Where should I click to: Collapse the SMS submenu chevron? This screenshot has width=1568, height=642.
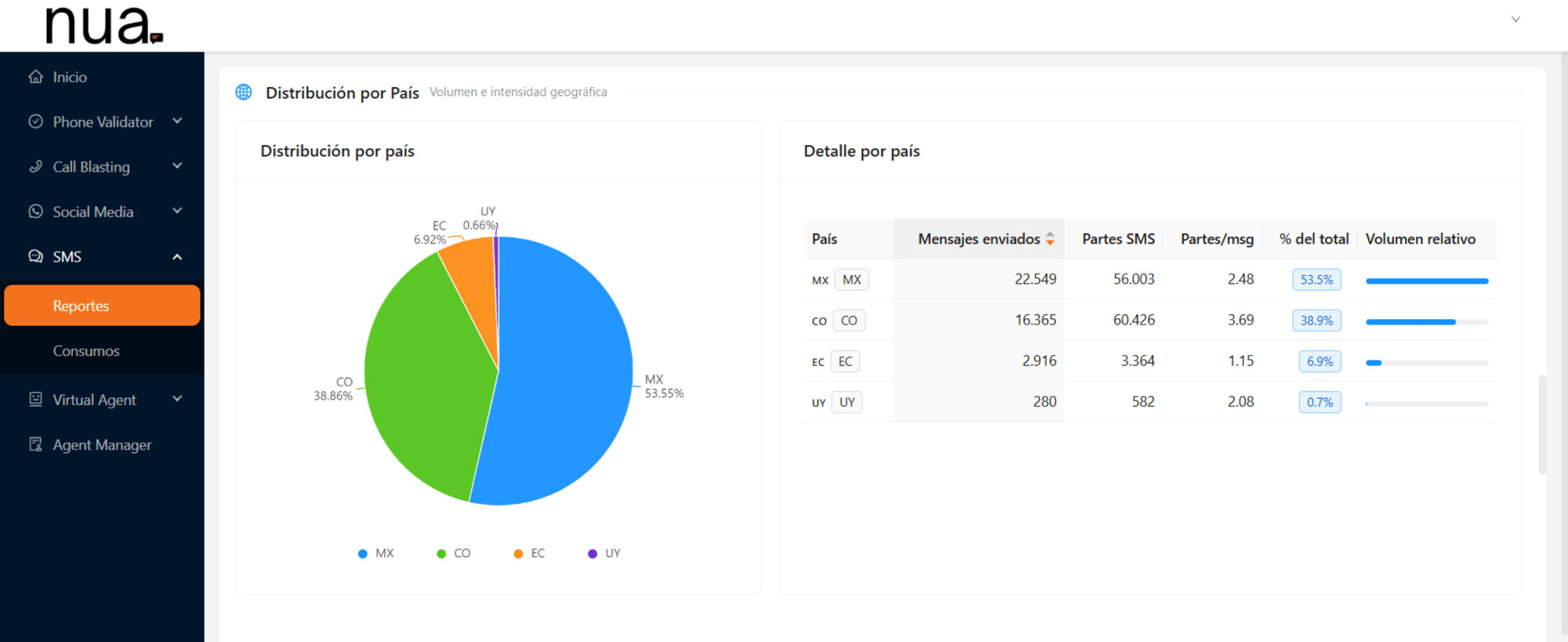click(x=177, y=256)
